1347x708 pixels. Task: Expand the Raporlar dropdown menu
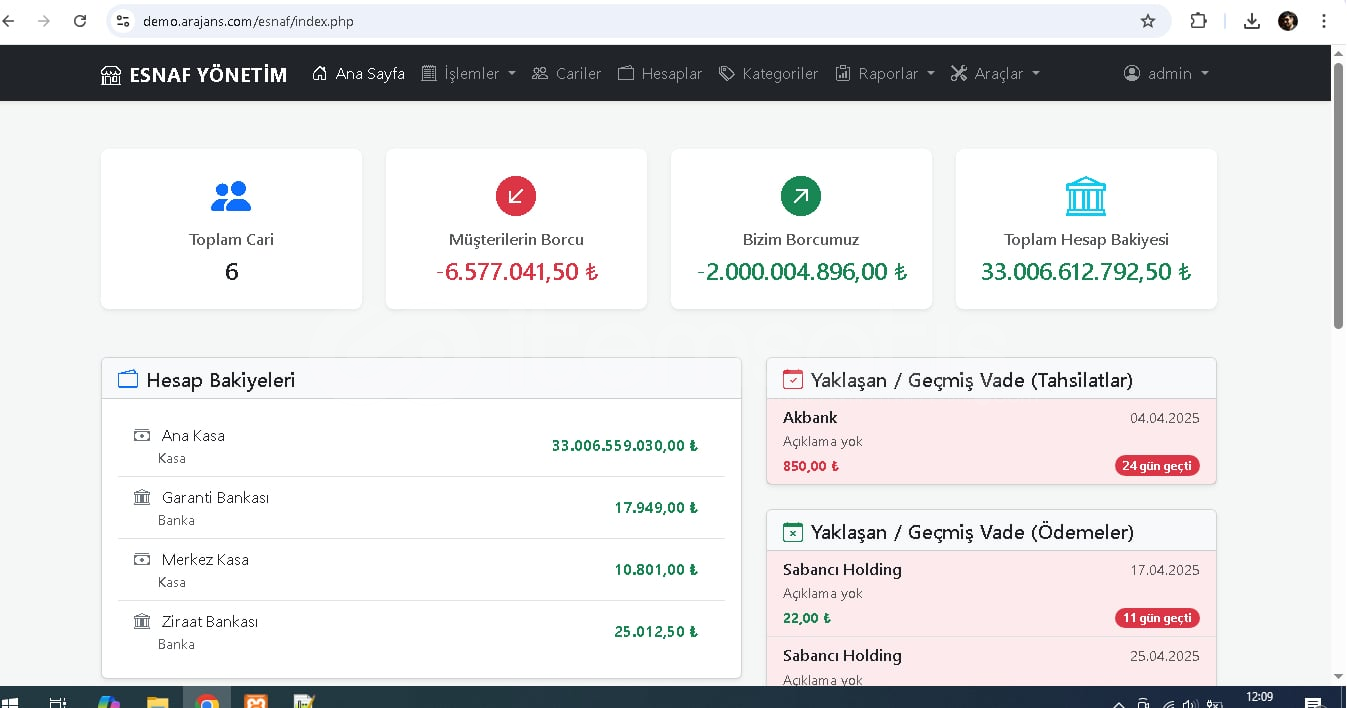click(x=885, y=73)
